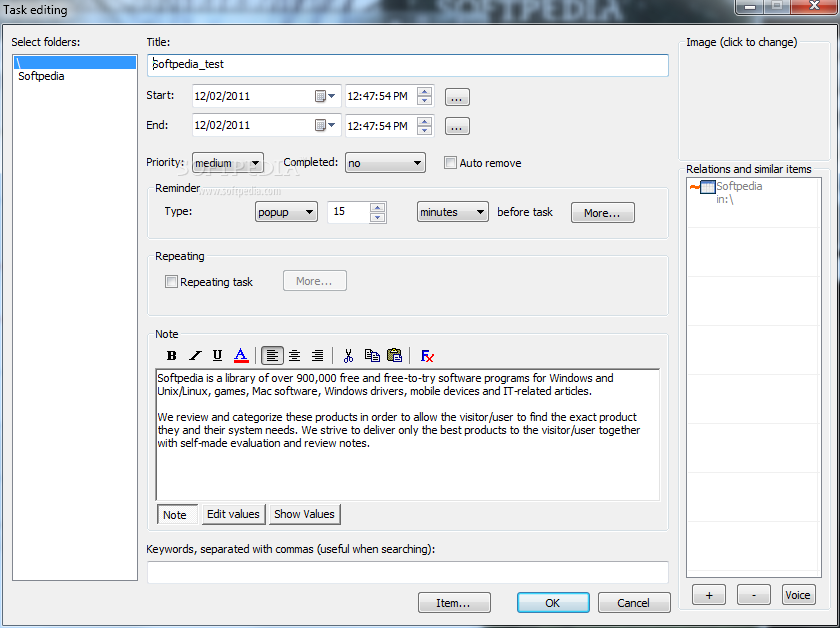The width and height of the screenshot is (840, 628).
Task: Add a relation with plus button
Action: pos(709,595)
